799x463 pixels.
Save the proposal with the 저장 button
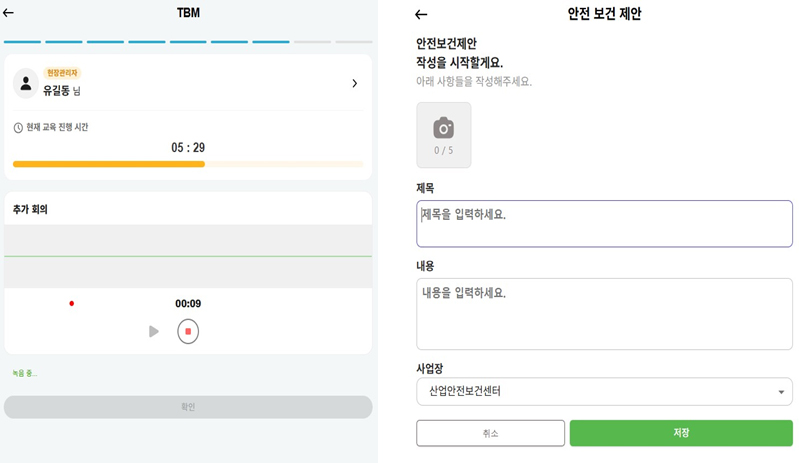pyautogui.click(x=681, y=433)
